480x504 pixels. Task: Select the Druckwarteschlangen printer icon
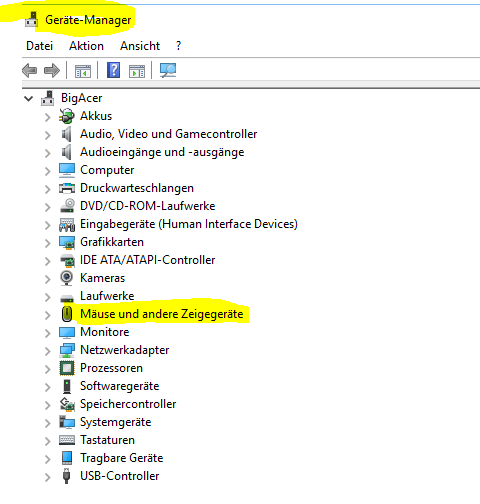click(x=67, y=188)
